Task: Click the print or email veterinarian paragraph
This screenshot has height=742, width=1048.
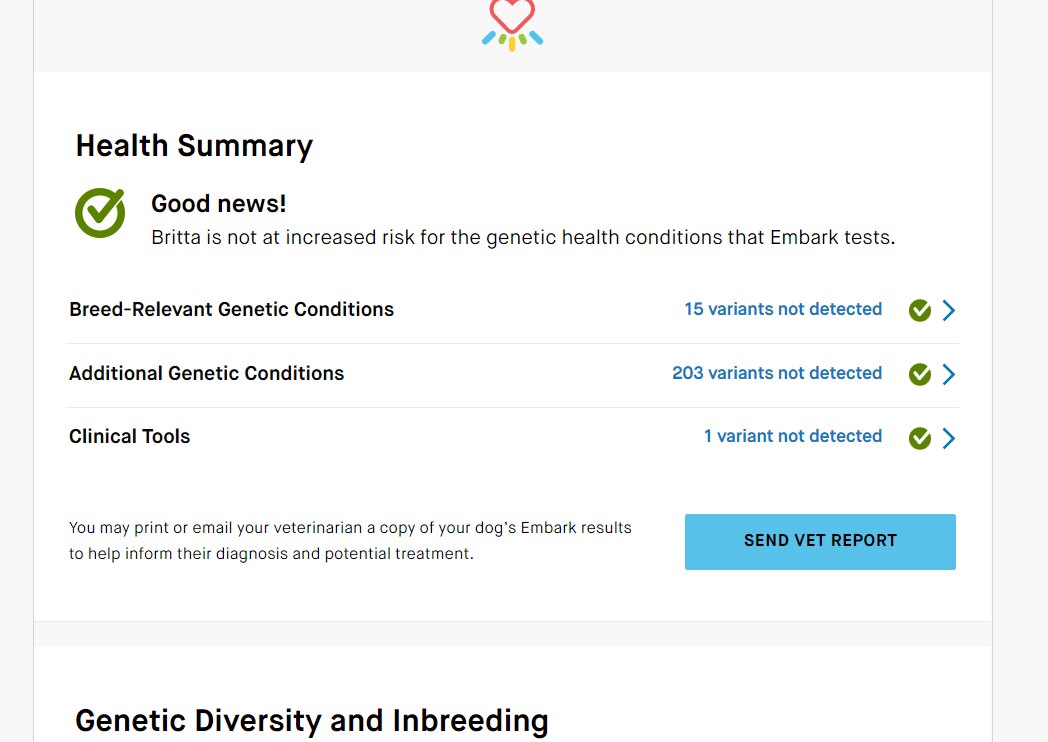Action: point(350,541)
